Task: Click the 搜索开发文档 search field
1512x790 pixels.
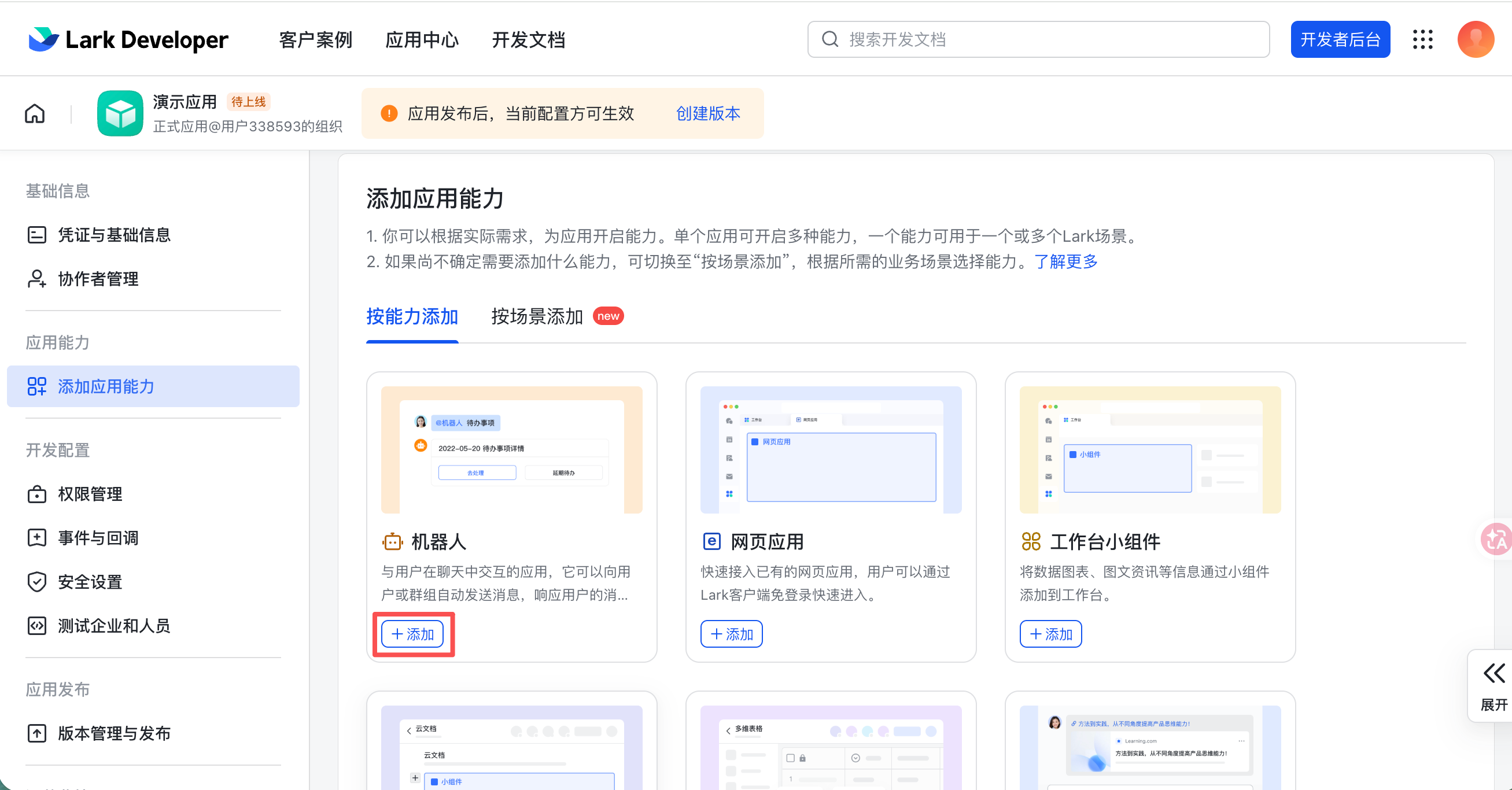Action: [x=1038, y=39]
